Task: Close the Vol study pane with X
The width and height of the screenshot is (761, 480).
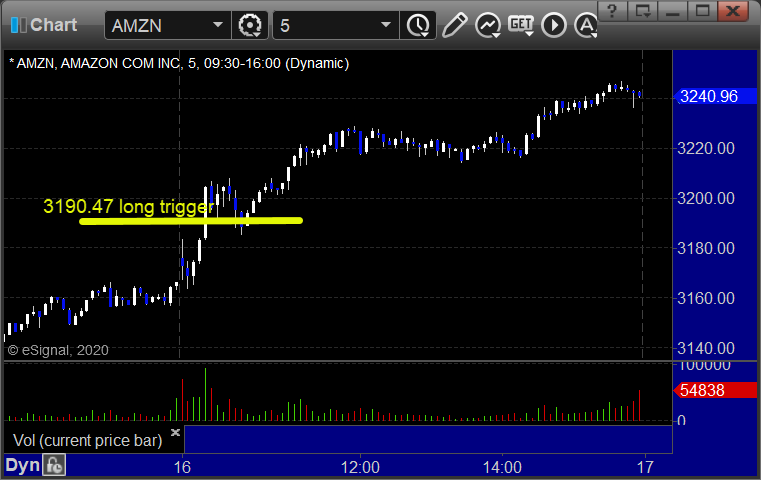Action: (x=175, y=432)
